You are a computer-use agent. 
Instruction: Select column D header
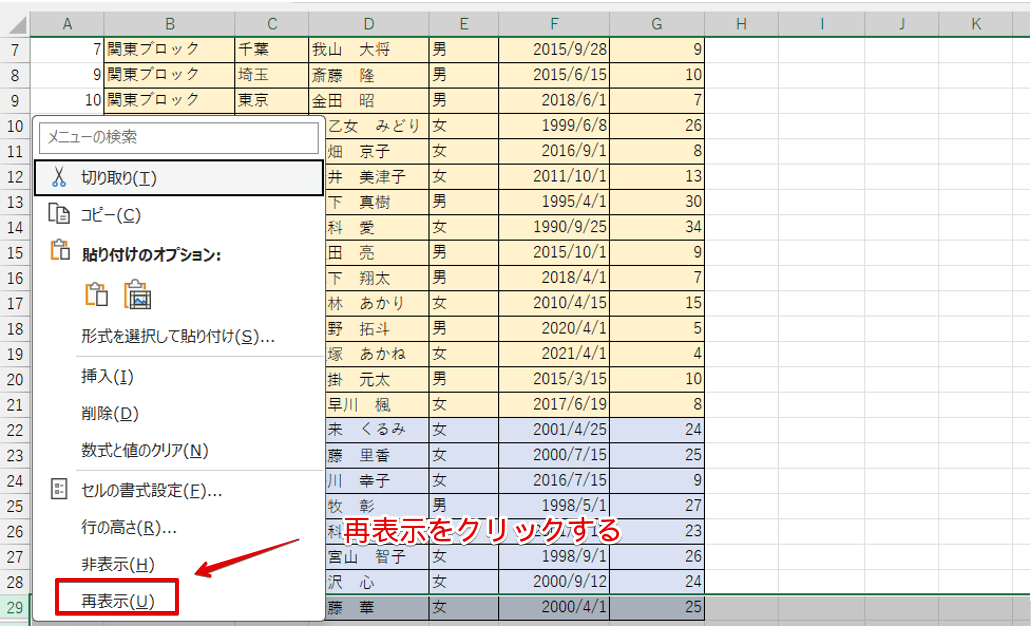click(369, 24)
